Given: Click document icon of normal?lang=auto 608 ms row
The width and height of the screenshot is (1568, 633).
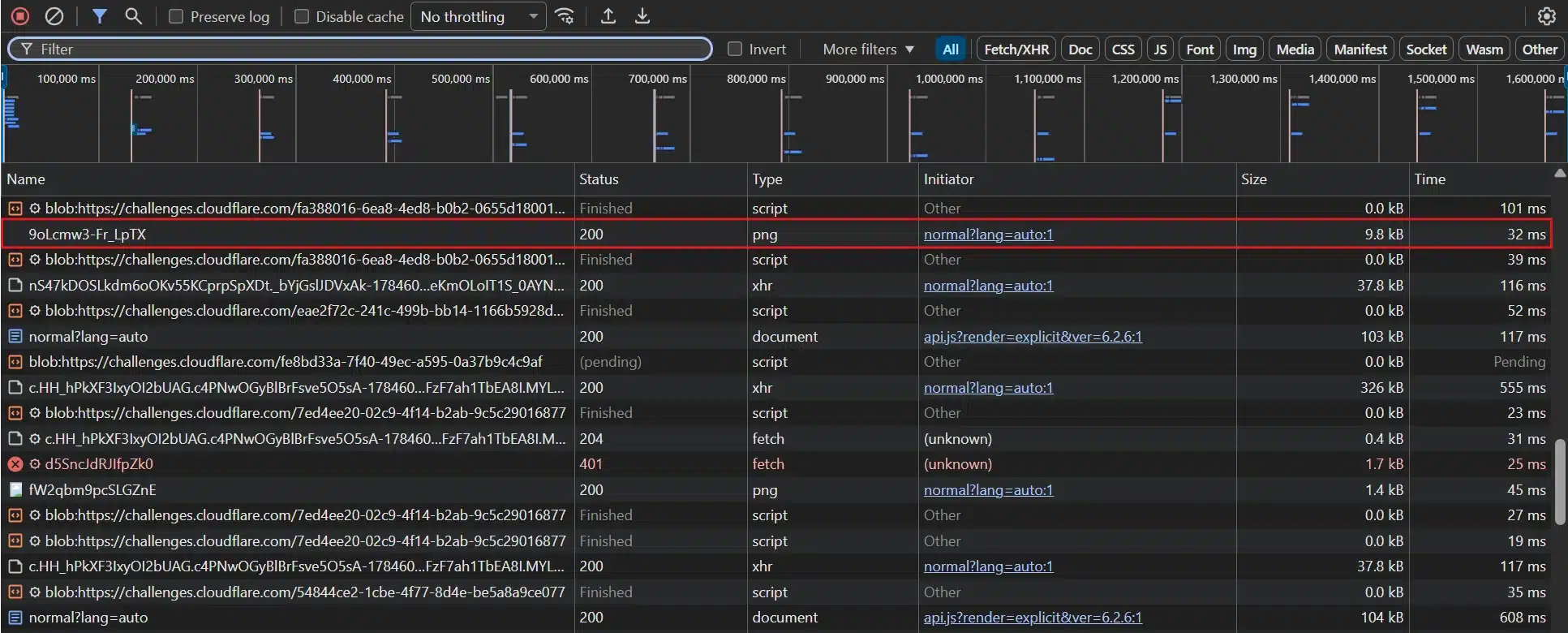Looking at the screenshot, I should click(x=15, y=618).
